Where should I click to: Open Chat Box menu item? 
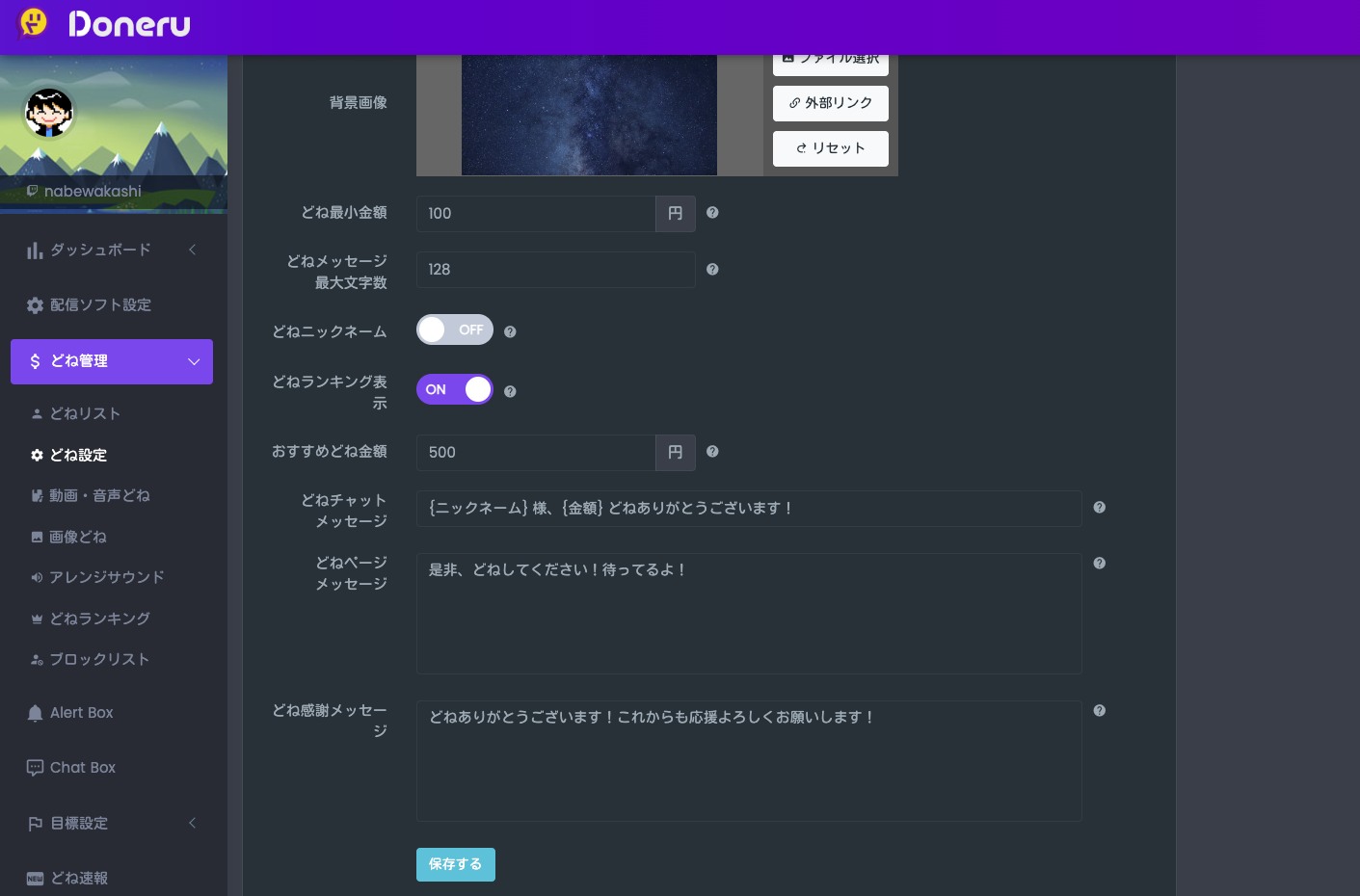click(82, 767)
